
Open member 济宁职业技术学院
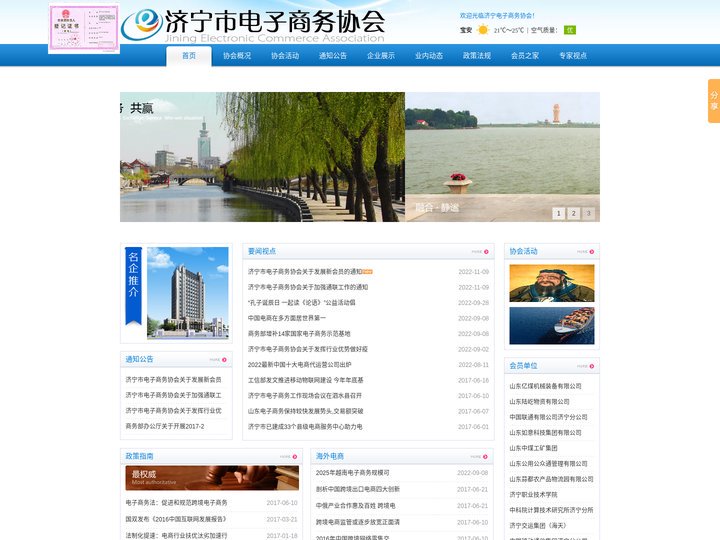533,495
